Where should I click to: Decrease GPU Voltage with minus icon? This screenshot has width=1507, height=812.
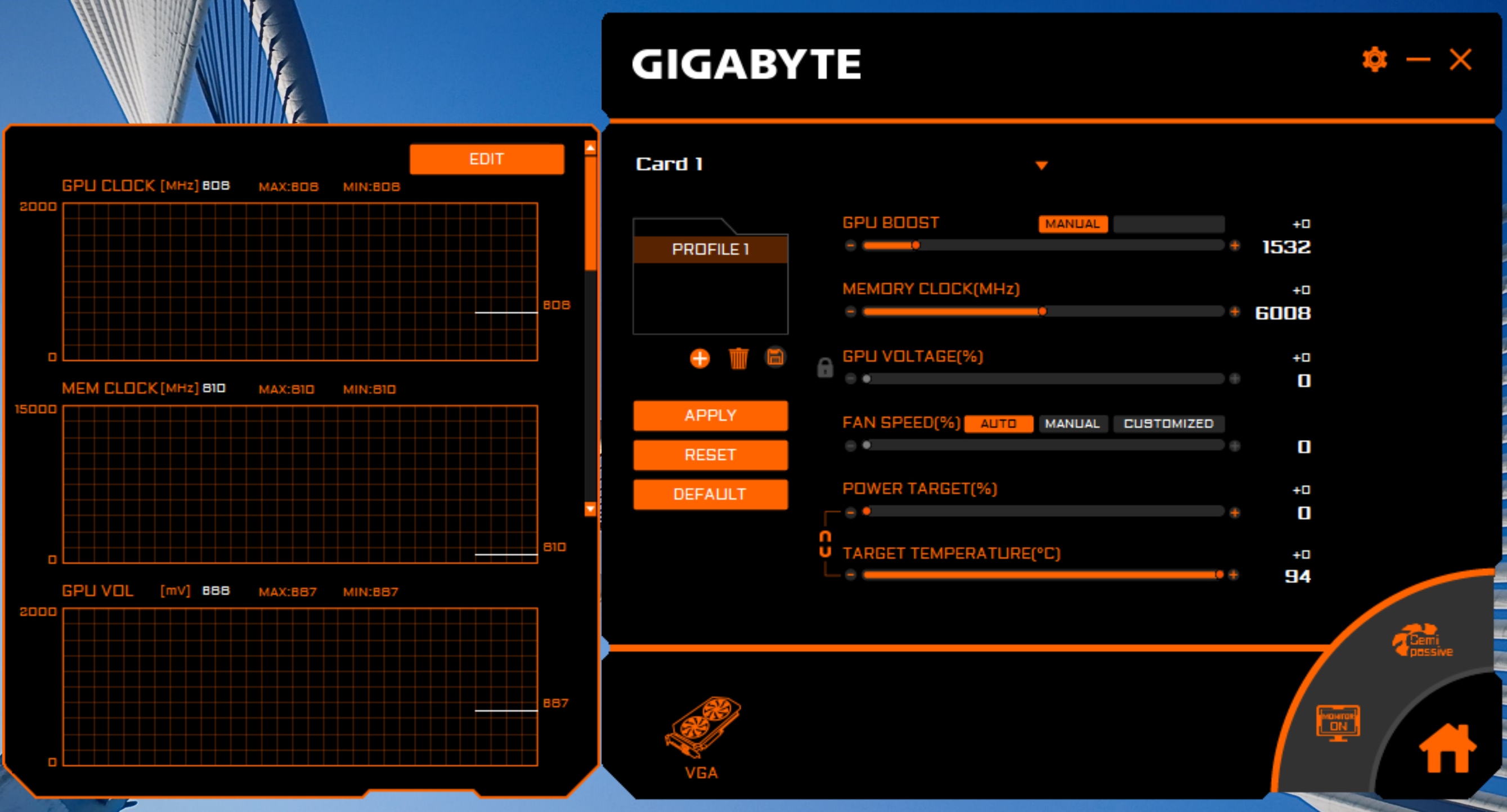[851, 379]
